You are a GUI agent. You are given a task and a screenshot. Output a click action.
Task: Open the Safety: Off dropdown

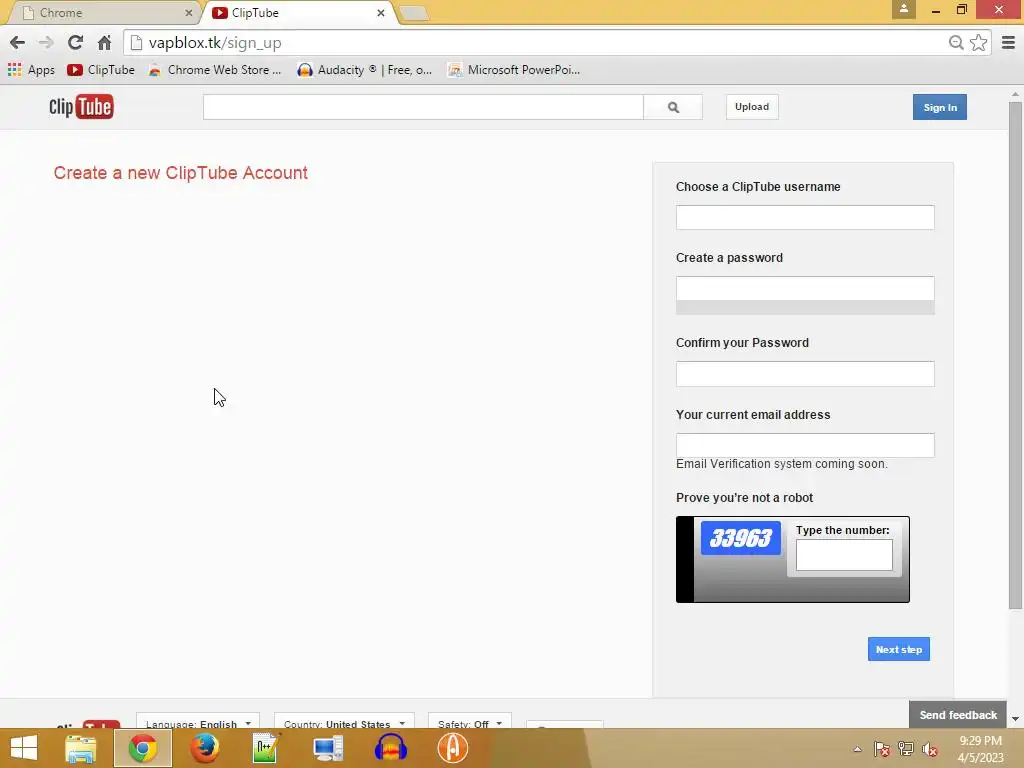point(470,723)
